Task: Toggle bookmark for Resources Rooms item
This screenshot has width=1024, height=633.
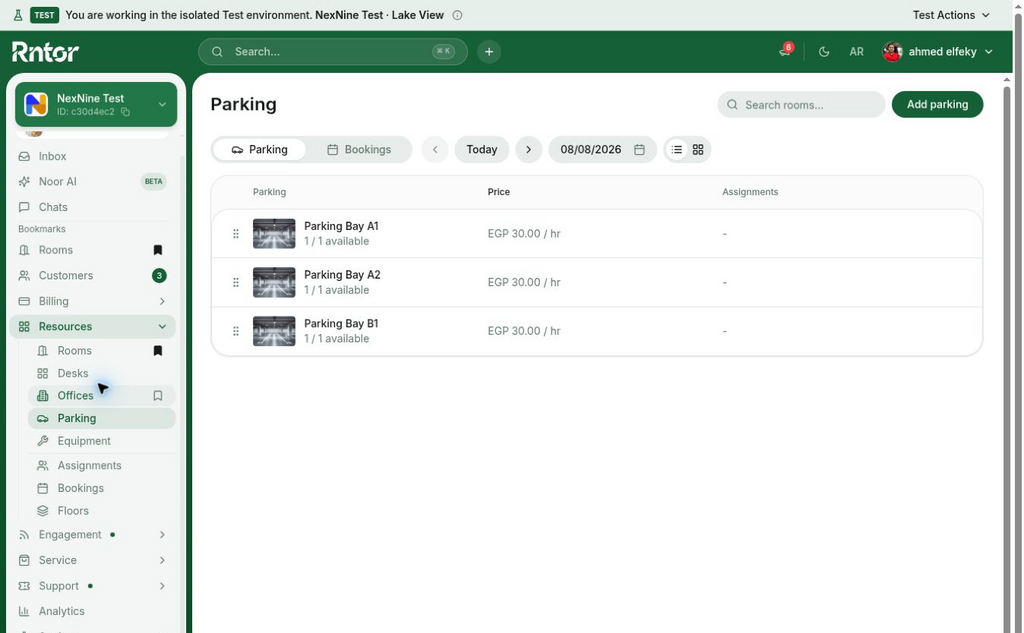Action: [x=157, y=351]
